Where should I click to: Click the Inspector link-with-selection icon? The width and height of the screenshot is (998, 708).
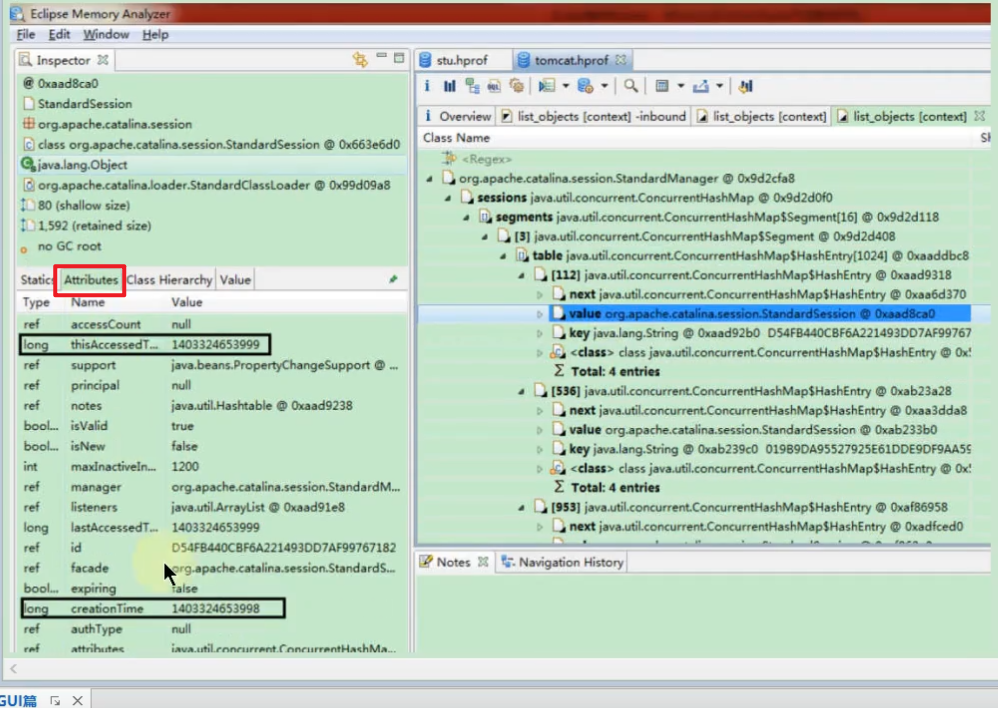point(360,60)
